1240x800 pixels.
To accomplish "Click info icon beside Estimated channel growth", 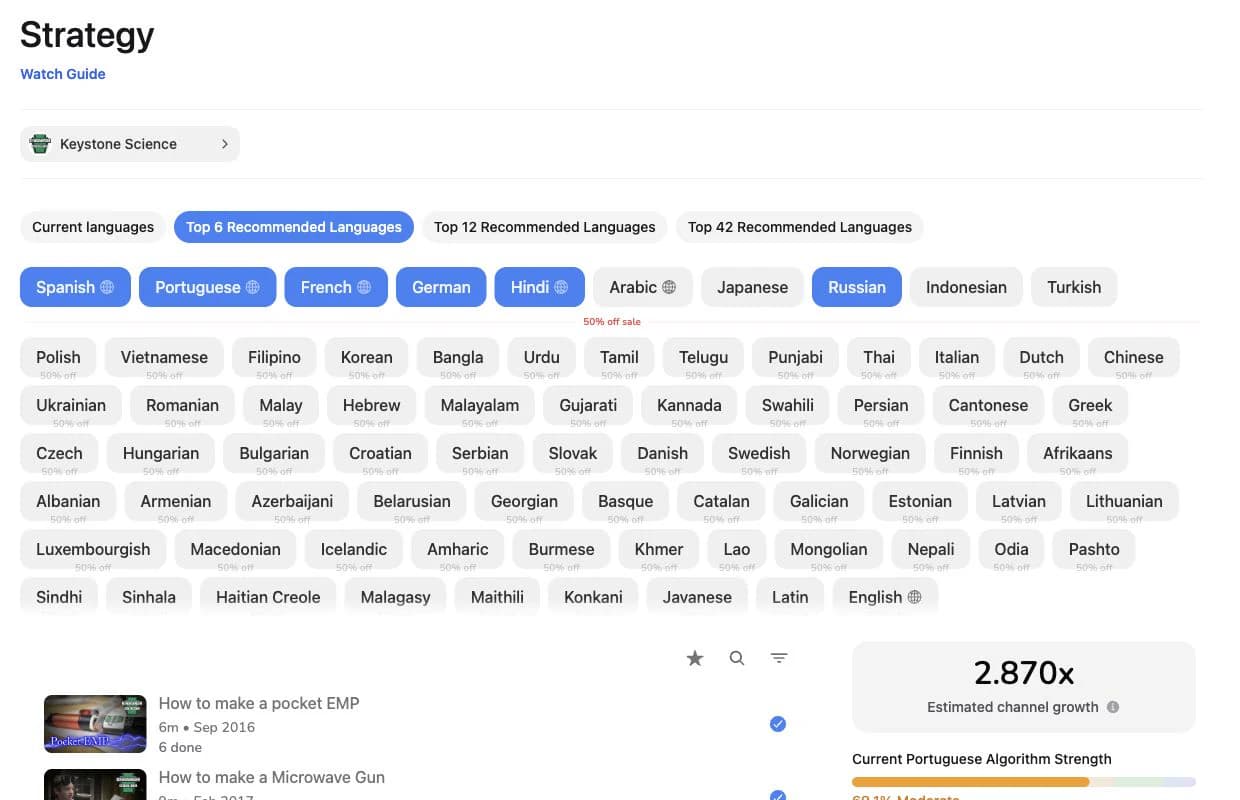I will pyautogui.click(x=1113, y=707).
